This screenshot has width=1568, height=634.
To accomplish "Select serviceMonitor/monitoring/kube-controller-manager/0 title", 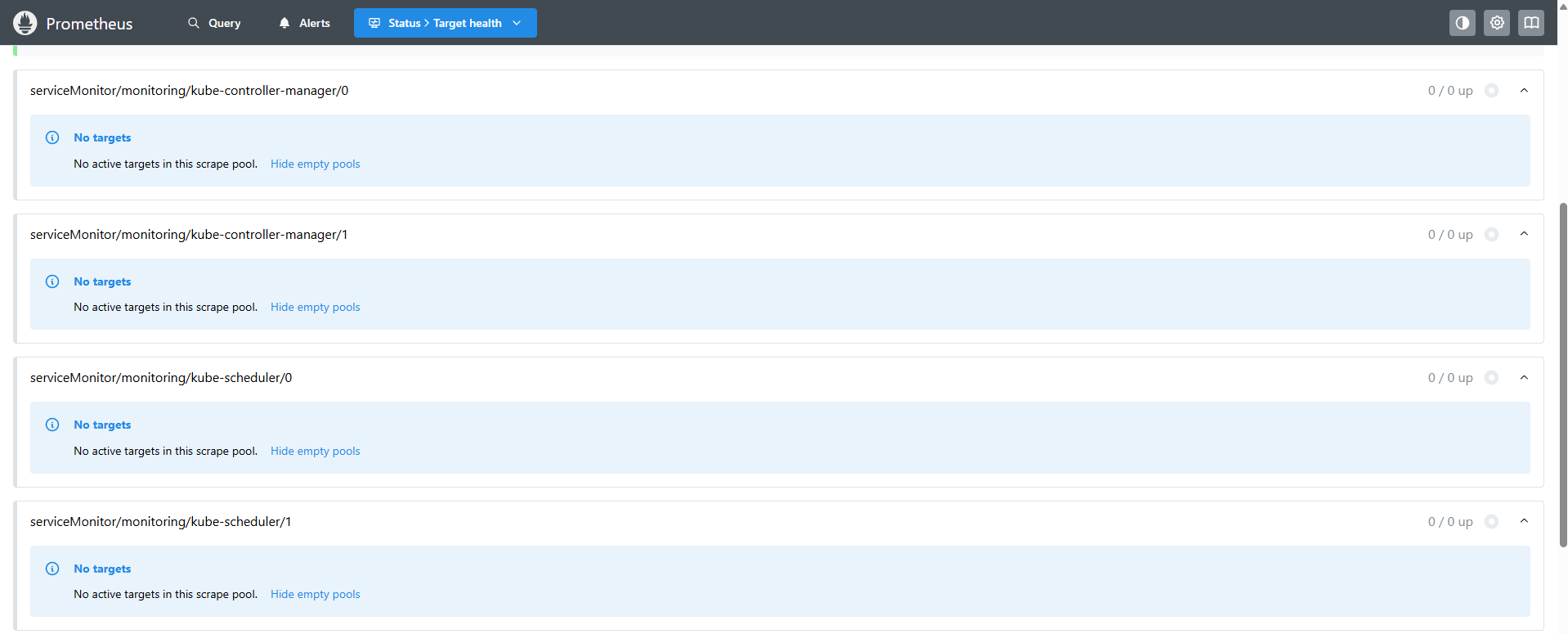I will (189, 90).
